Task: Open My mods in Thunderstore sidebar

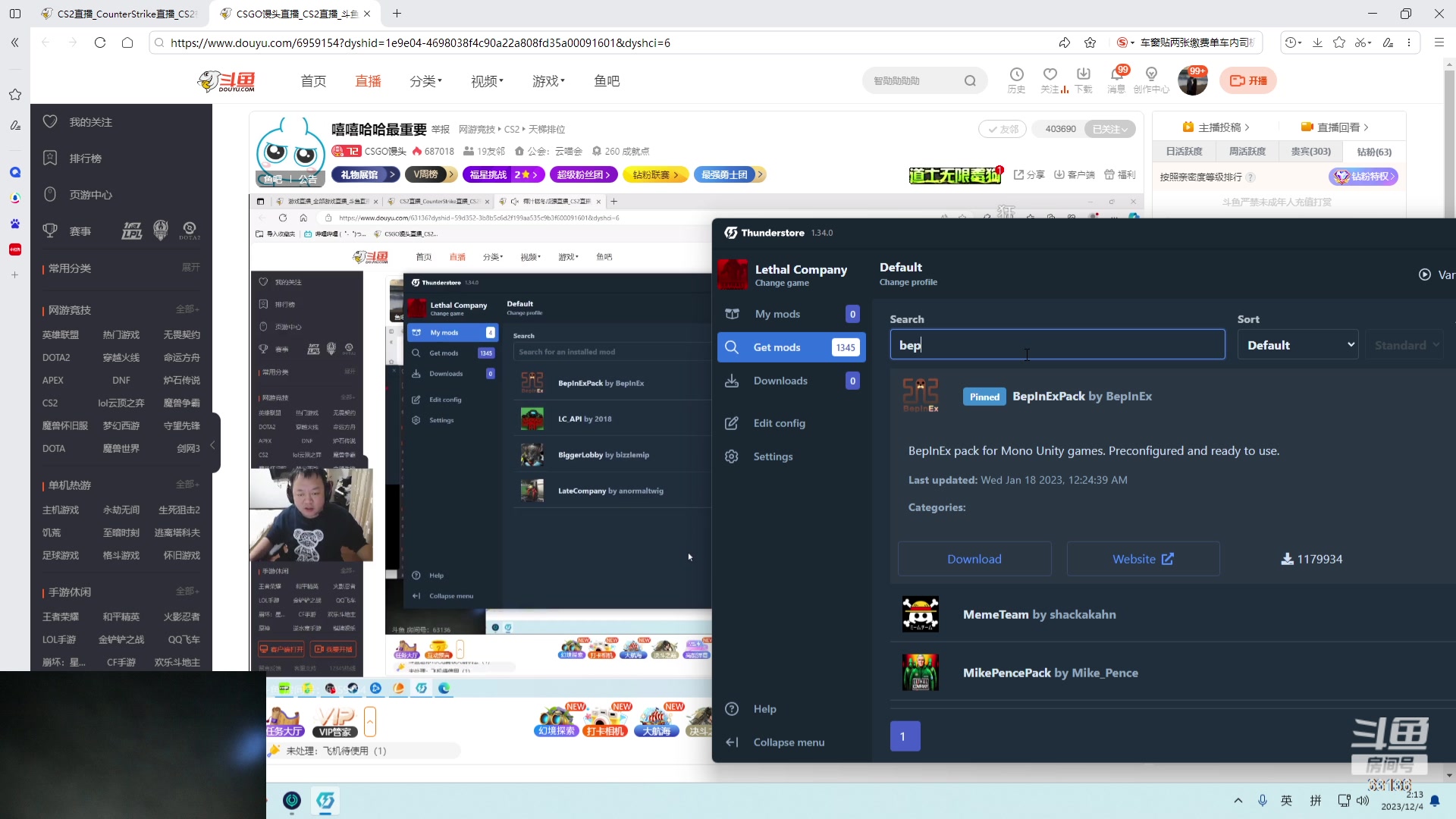Action: (791, 314)
